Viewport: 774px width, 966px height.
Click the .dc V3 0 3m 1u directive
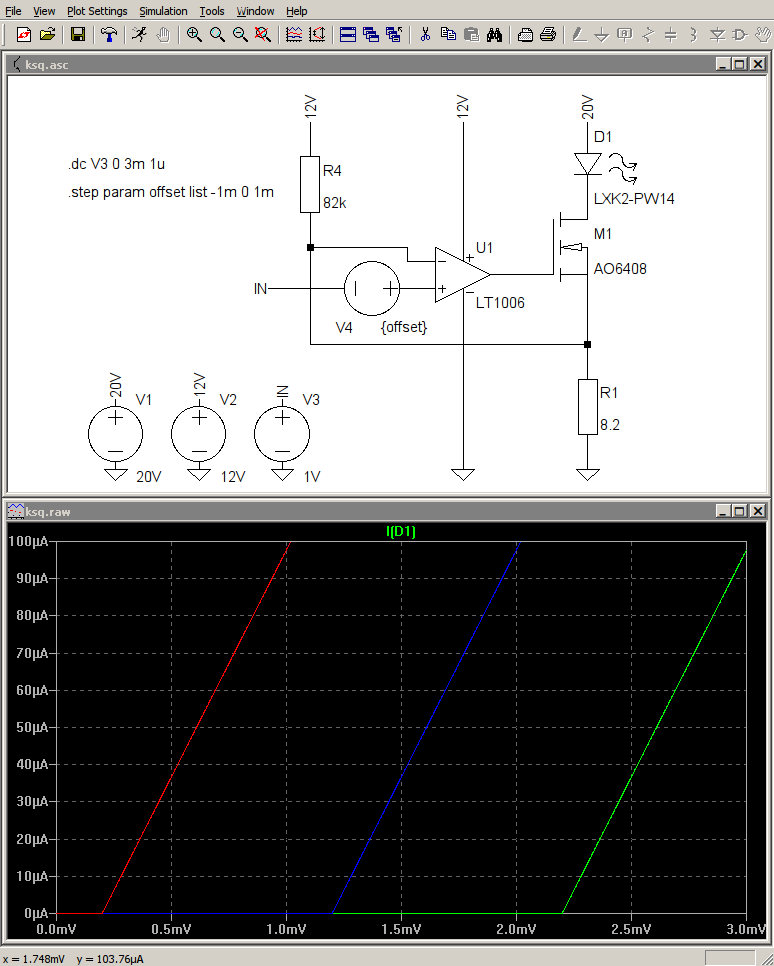tap(116, 164)
